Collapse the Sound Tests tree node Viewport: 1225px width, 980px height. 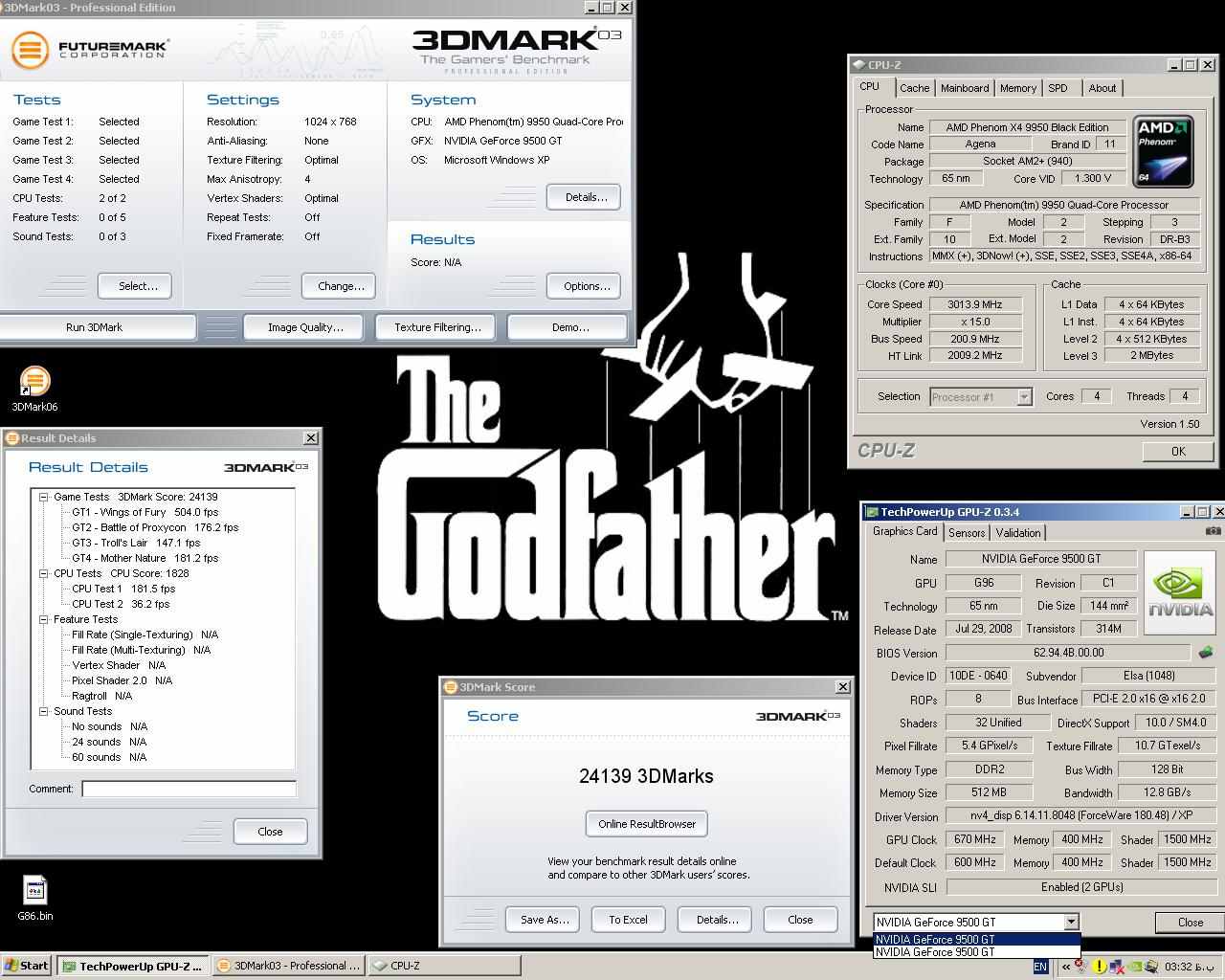(43, 711)
